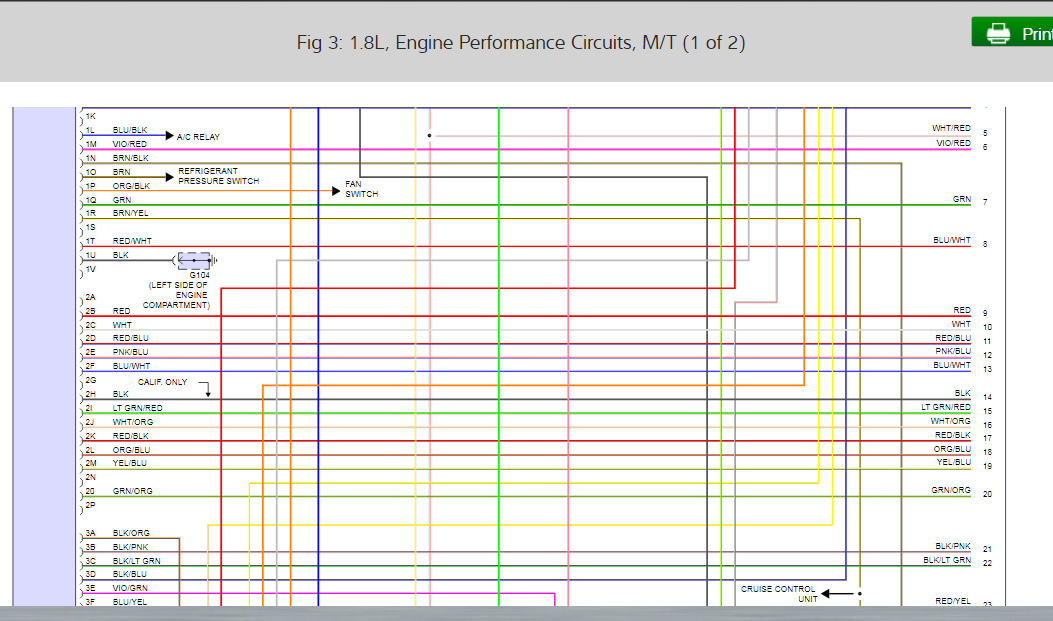Click the connector pin label '2G'
This screenshot has width=1053, height=621.
click(91, 380)
